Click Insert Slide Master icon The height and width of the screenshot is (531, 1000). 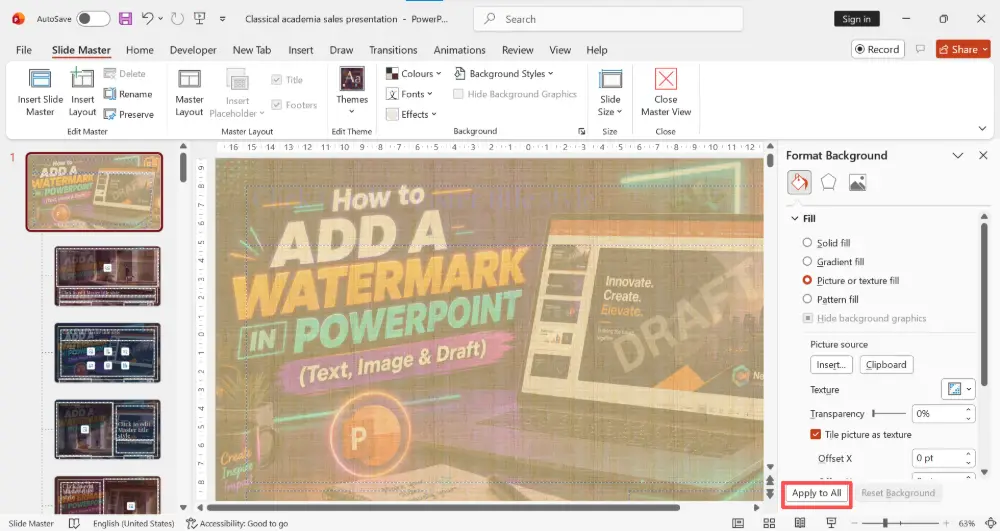point(40,79)
